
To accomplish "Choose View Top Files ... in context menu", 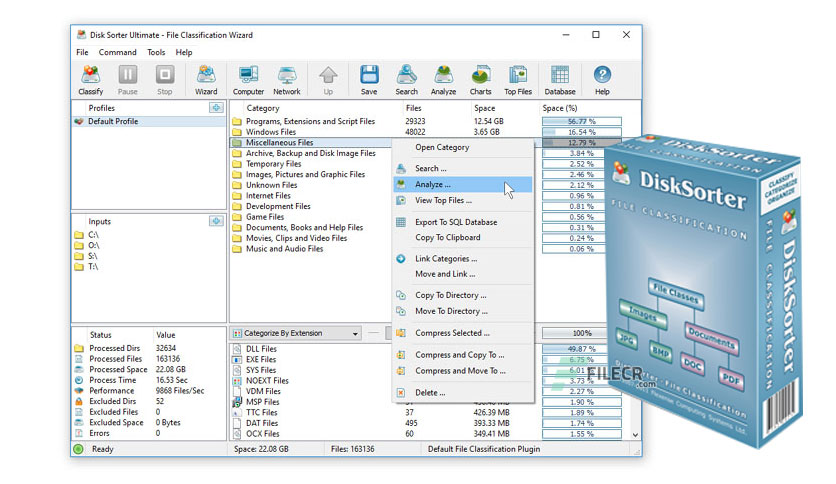I will (463, 200).
